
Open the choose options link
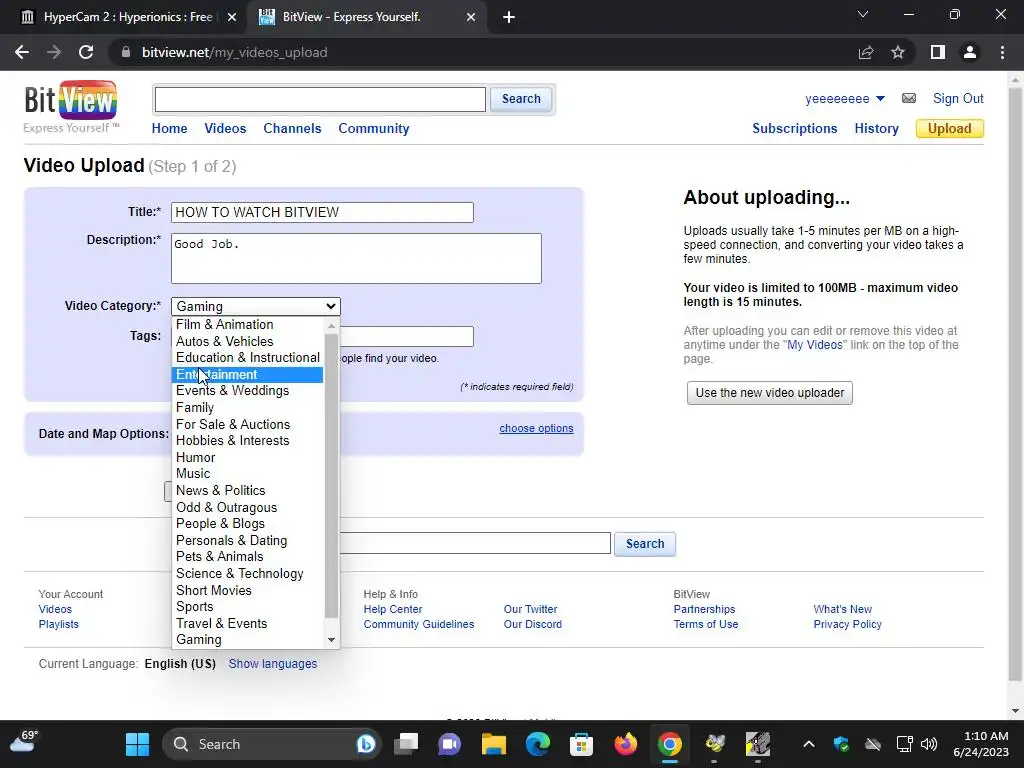pos(536,428)
